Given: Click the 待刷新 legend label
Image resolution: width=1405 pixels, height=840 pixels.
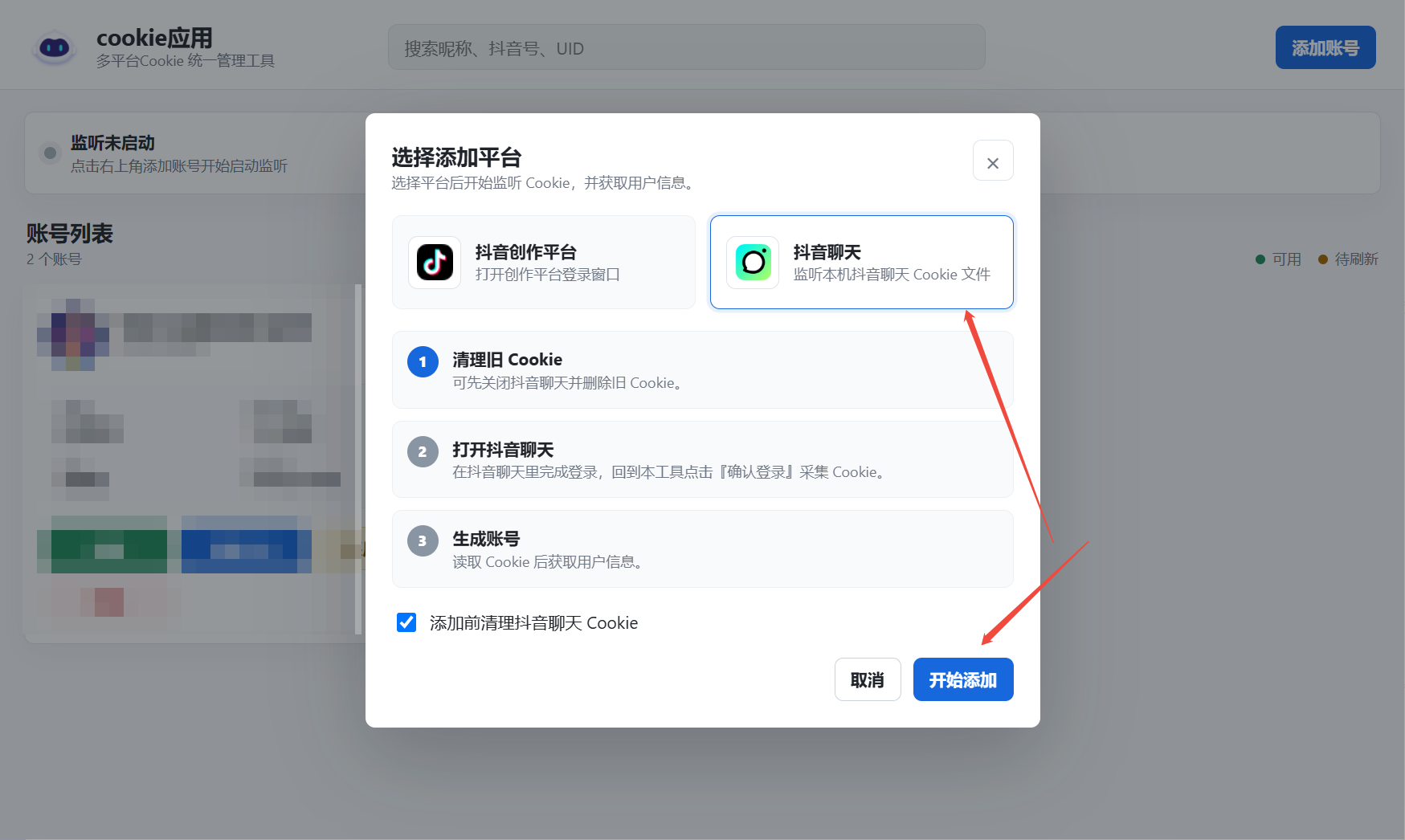Looking at the screenshot, I should coord(1356,259).
